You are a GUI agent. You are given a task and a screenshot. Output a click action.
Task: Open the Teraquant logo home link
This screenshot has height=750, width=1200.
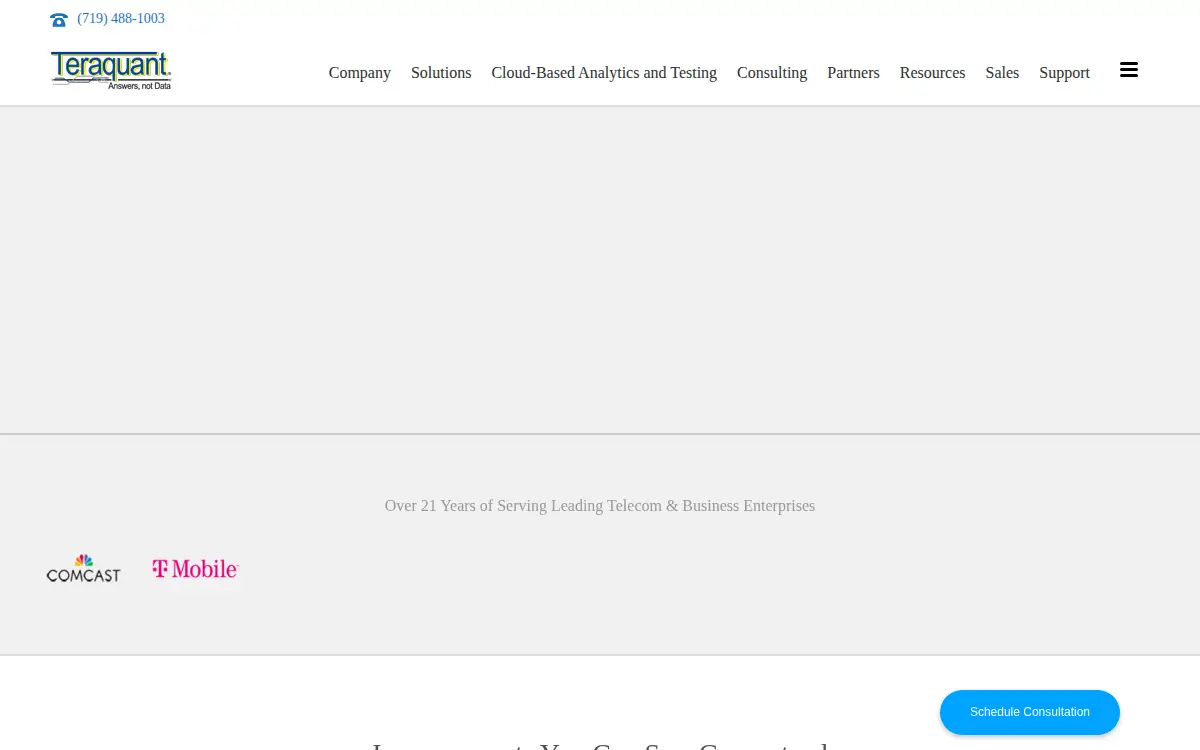click(111, 71)
